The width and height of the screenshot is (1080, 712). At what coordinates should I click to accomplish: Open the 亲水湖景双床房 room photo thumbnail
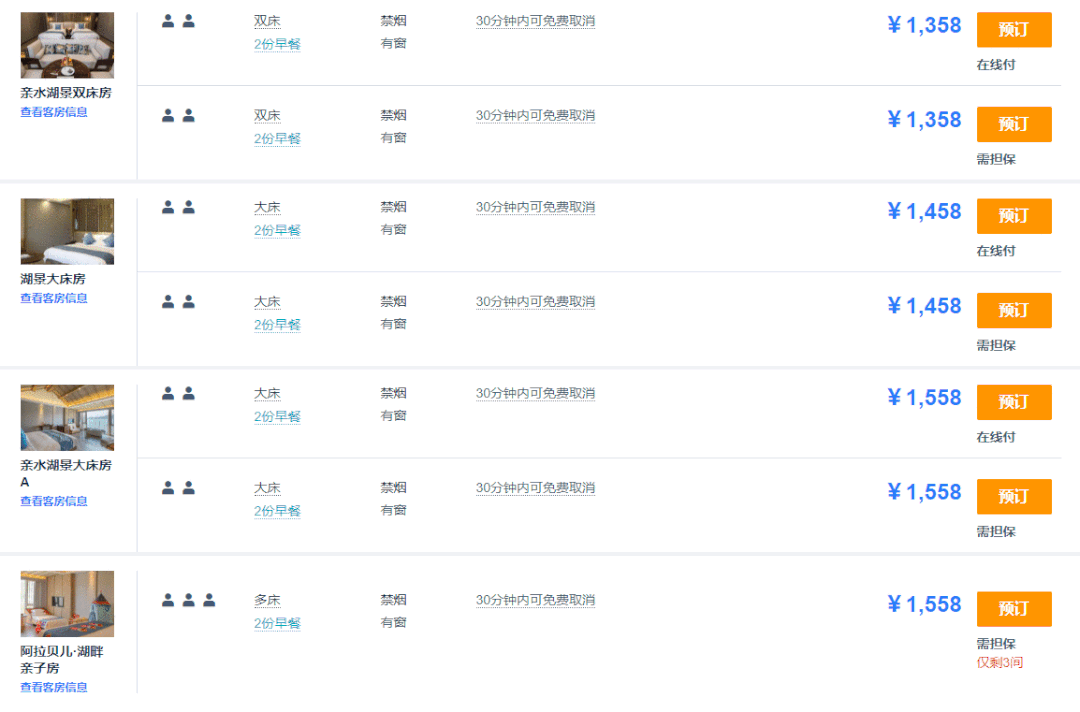[67, 45]
